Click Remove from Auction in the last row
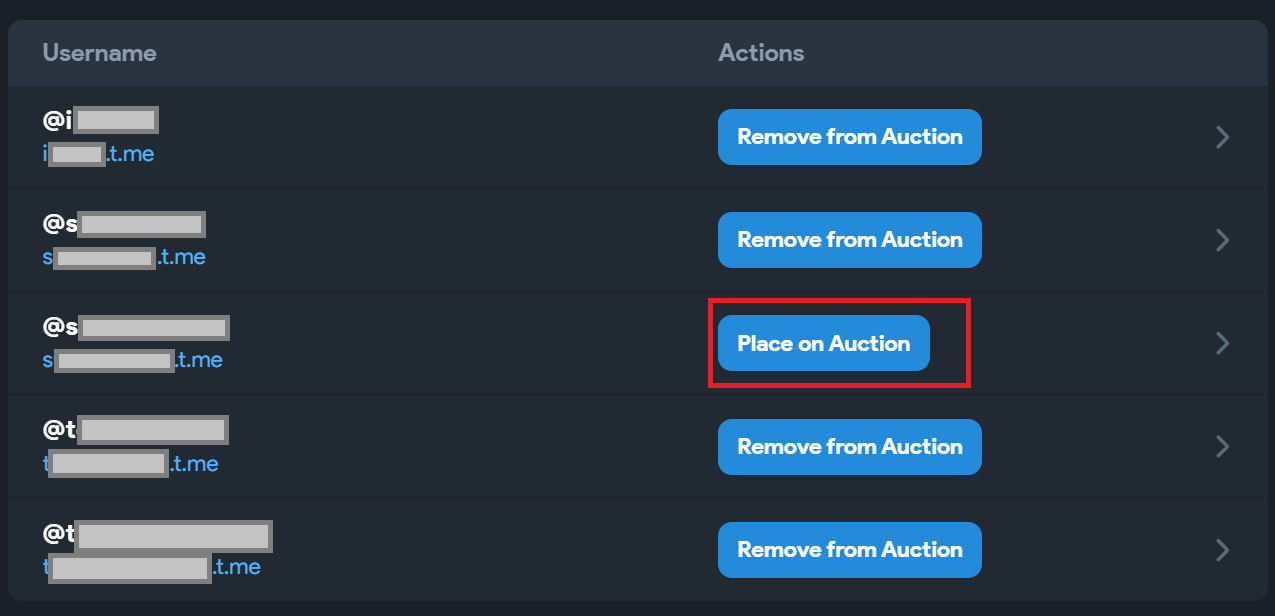Screen dimensions: 1275x616 coord(849,550)
